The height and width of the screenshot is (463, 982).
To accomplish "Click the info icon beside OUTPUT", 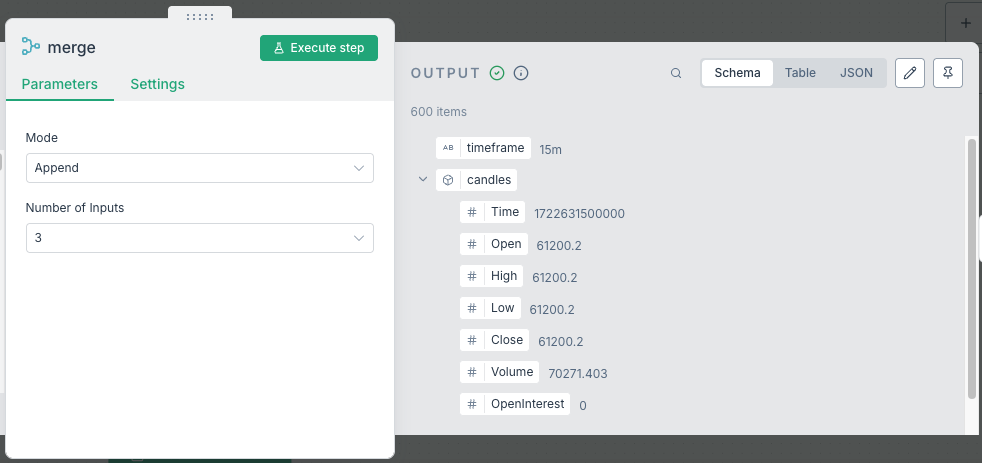I will pos(521,73).
